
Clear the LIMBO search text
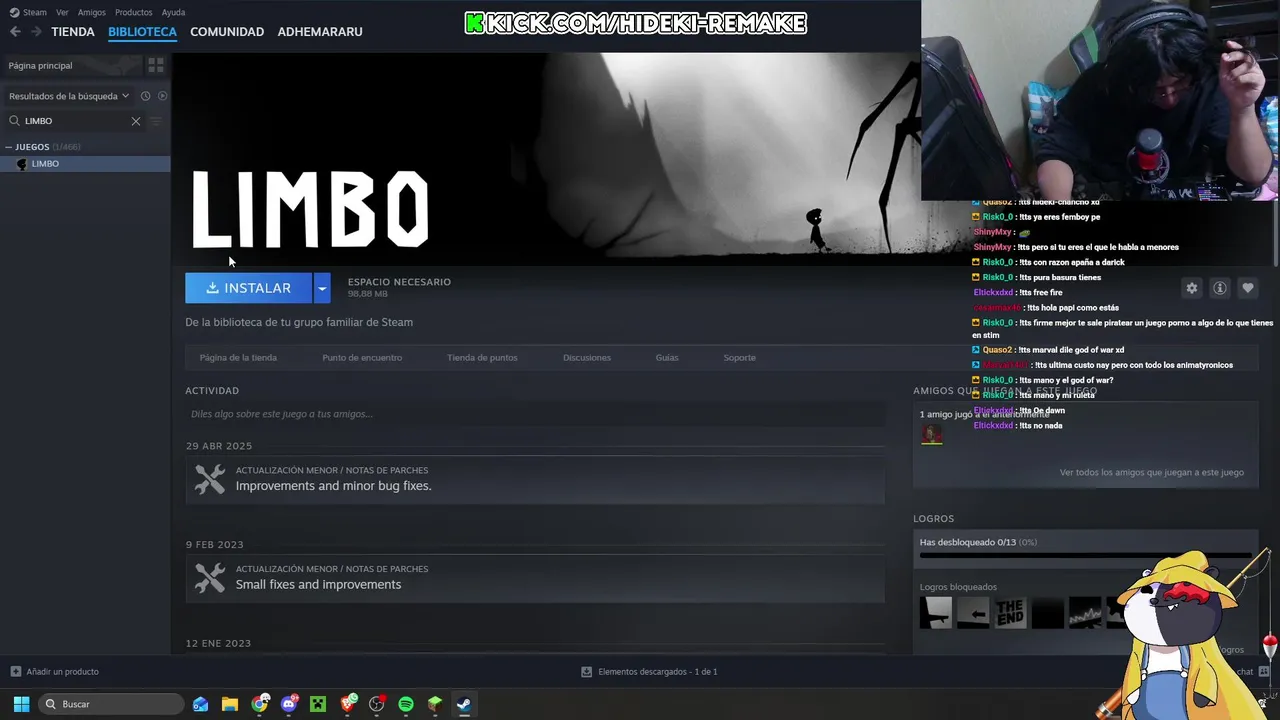click(136, 121)
